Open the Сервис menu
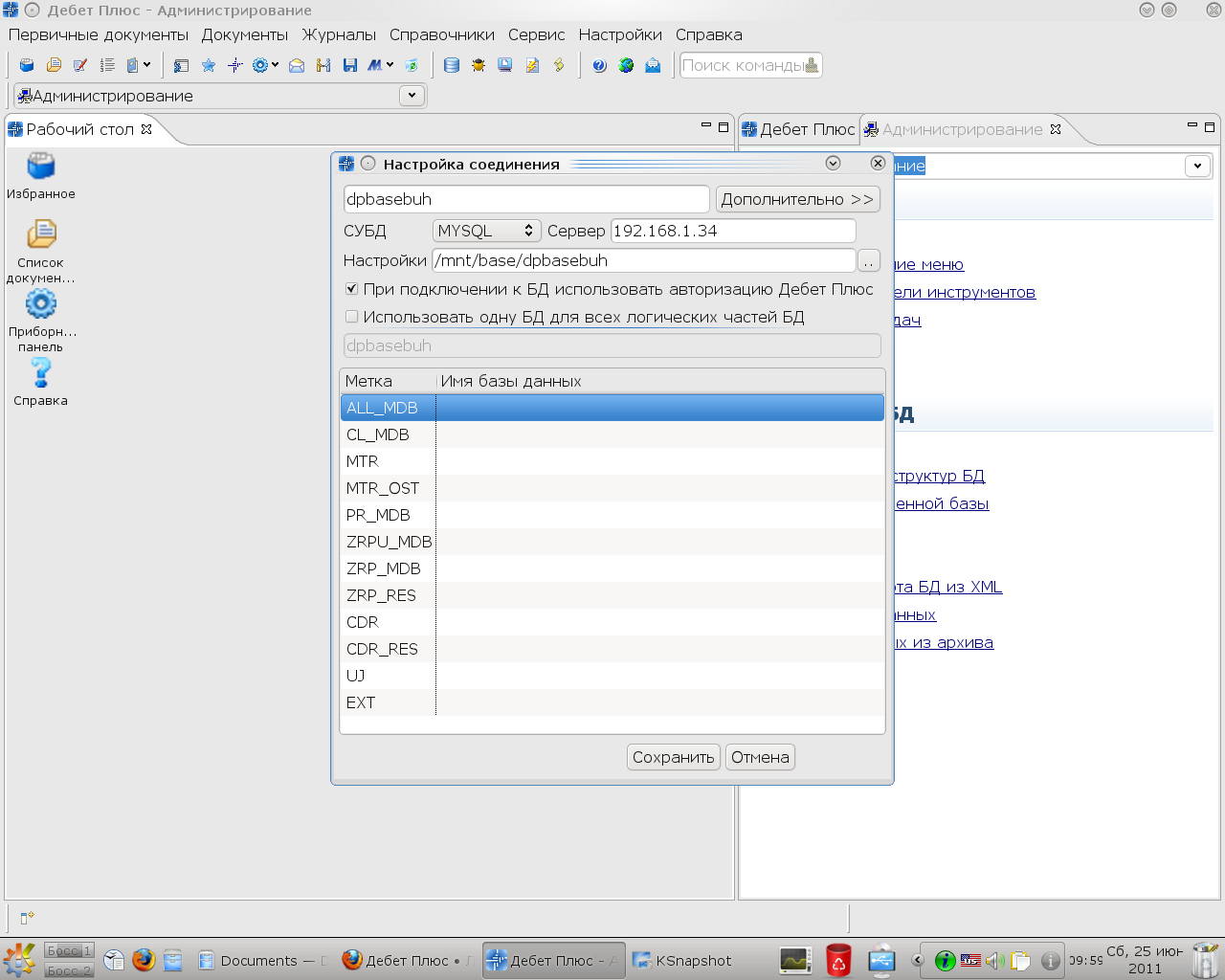Image resolution: width=1225 pixels, height=980 pixels. click(x=537, y=34)
